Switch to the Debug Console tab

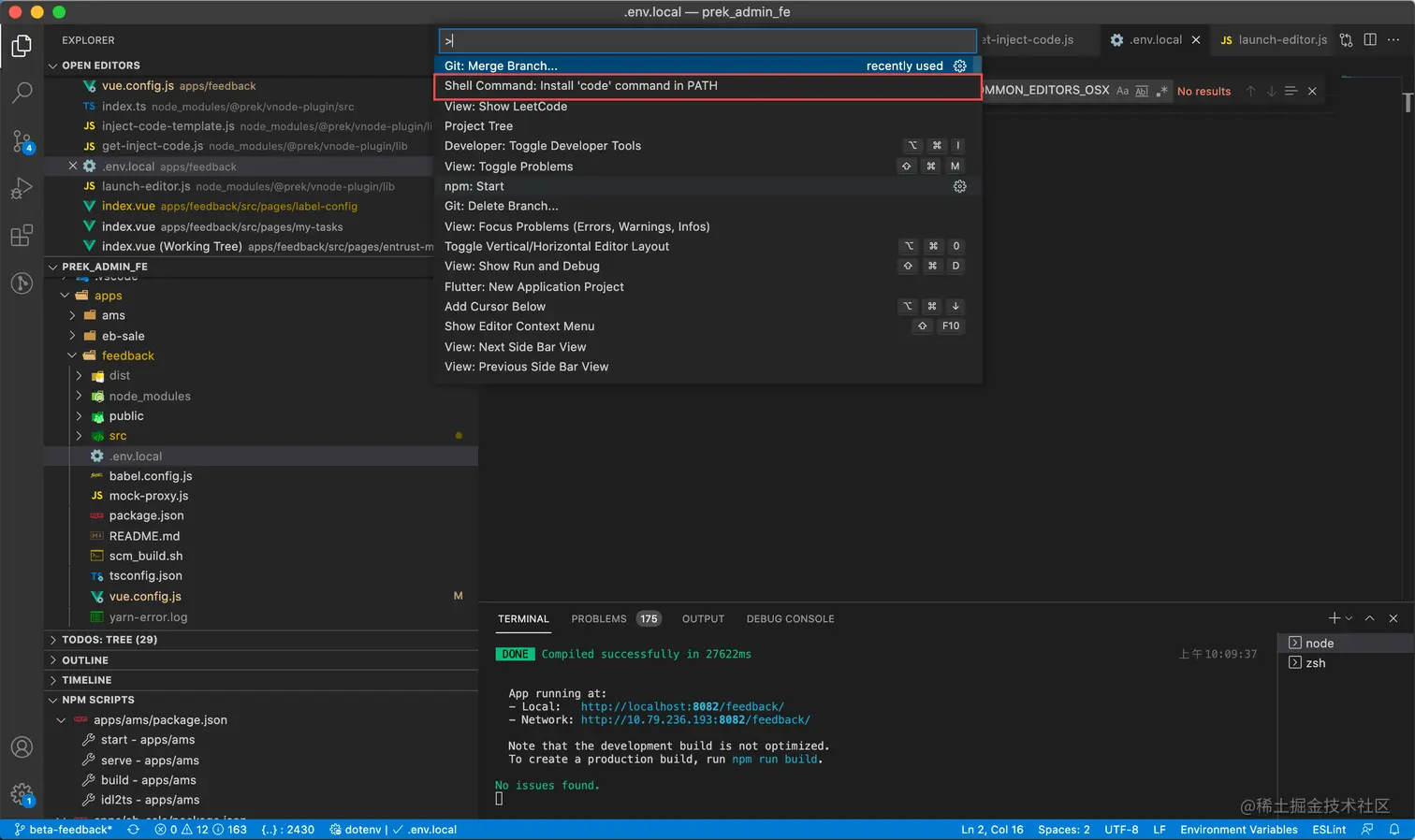pos(790,618)
